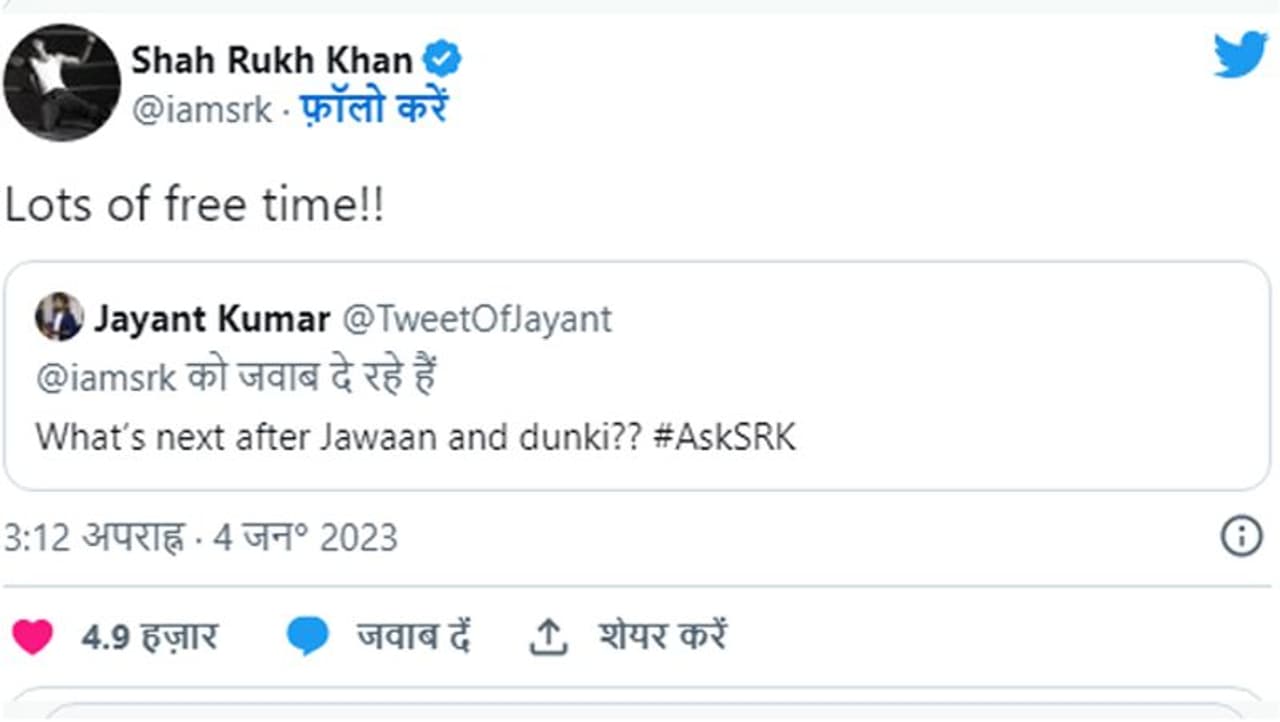The image size is (1280, 722).
Task: Follow via the फ़ॉलो करें link
Action: point(374,108)
